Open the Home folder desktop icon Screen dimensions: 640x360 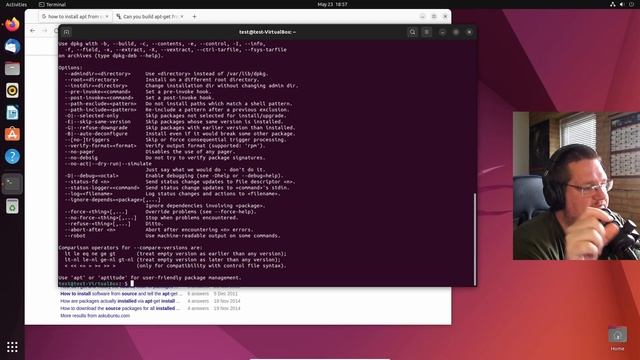pos(617,338)
